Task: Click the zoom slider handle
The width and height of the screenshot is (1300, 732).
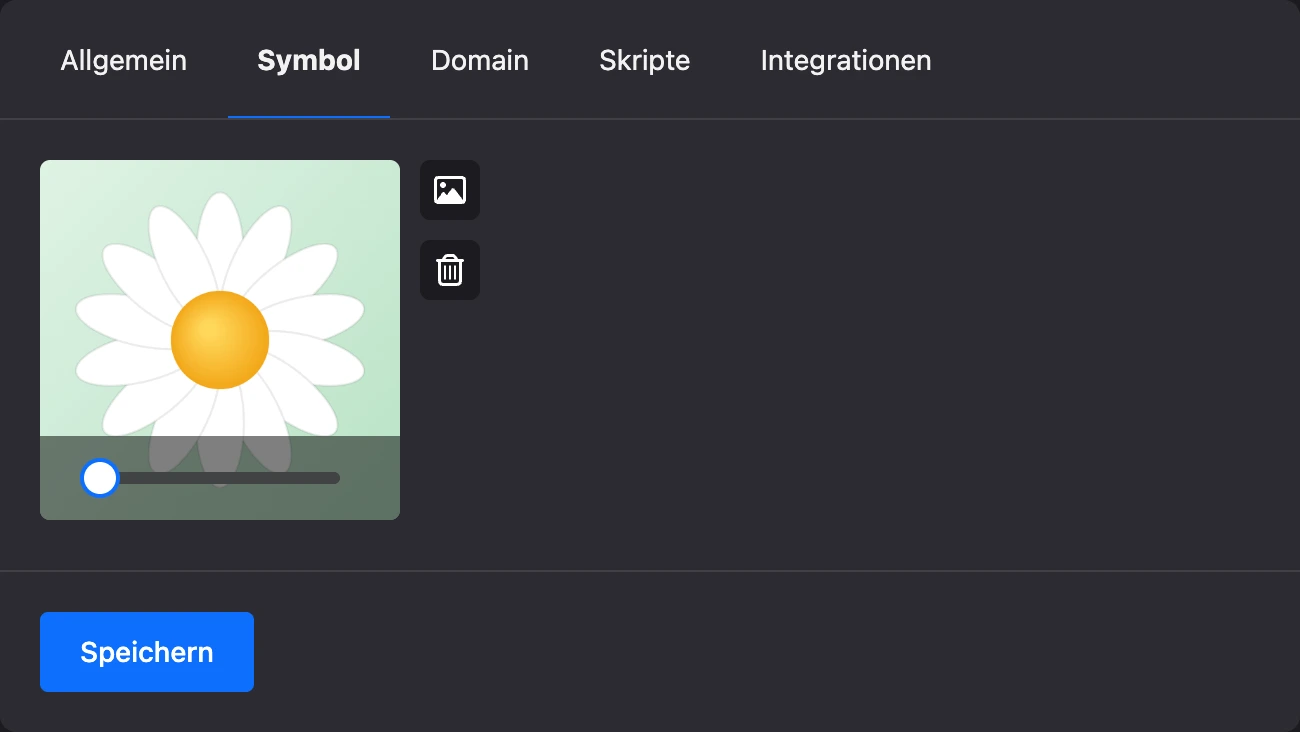Action: [100, 478]
